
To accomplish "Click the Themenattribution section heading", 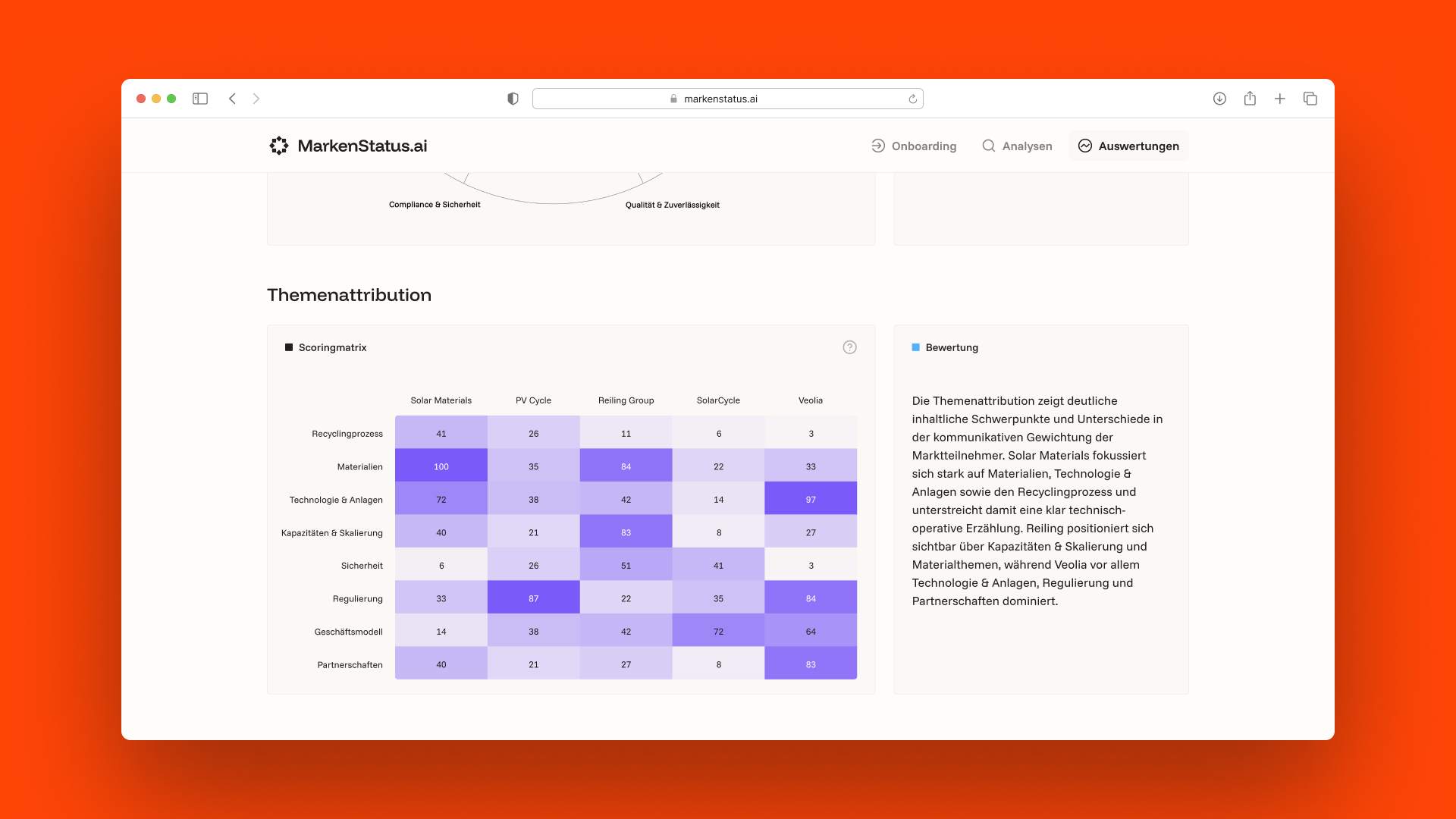I will (x=349, y=295).
